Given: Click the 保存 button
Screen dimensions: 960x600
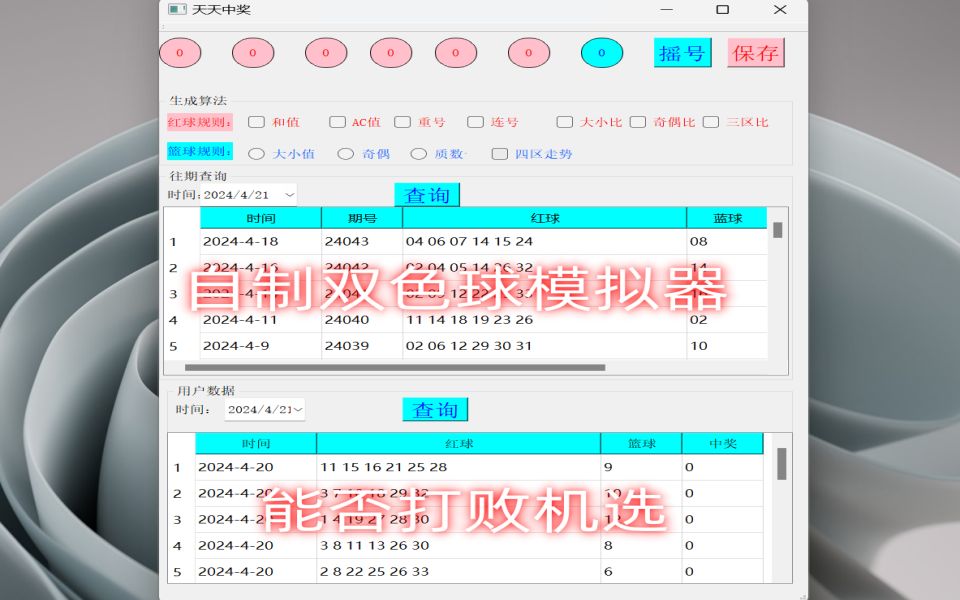Looking at the screenshot, I should point(756,53).
